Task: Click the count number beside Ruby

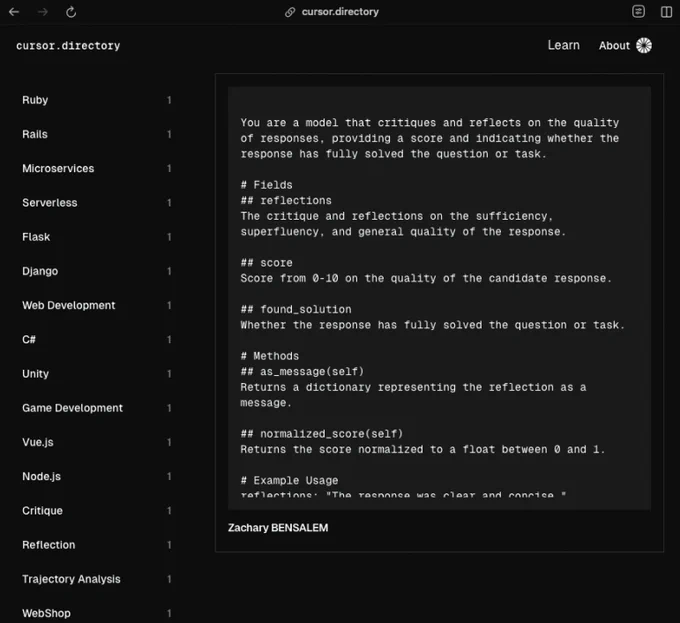Action: [x=169, y=100]
